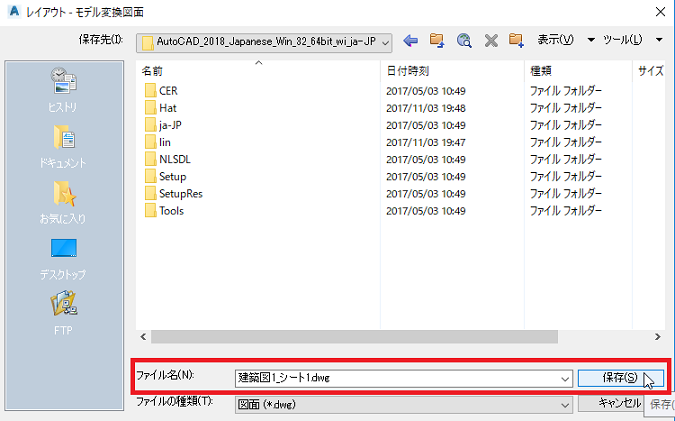The width and height of the screenshot is (675, 421).
Task: Click the Delete X toolbar icon
Action: (x=491, y=41)
